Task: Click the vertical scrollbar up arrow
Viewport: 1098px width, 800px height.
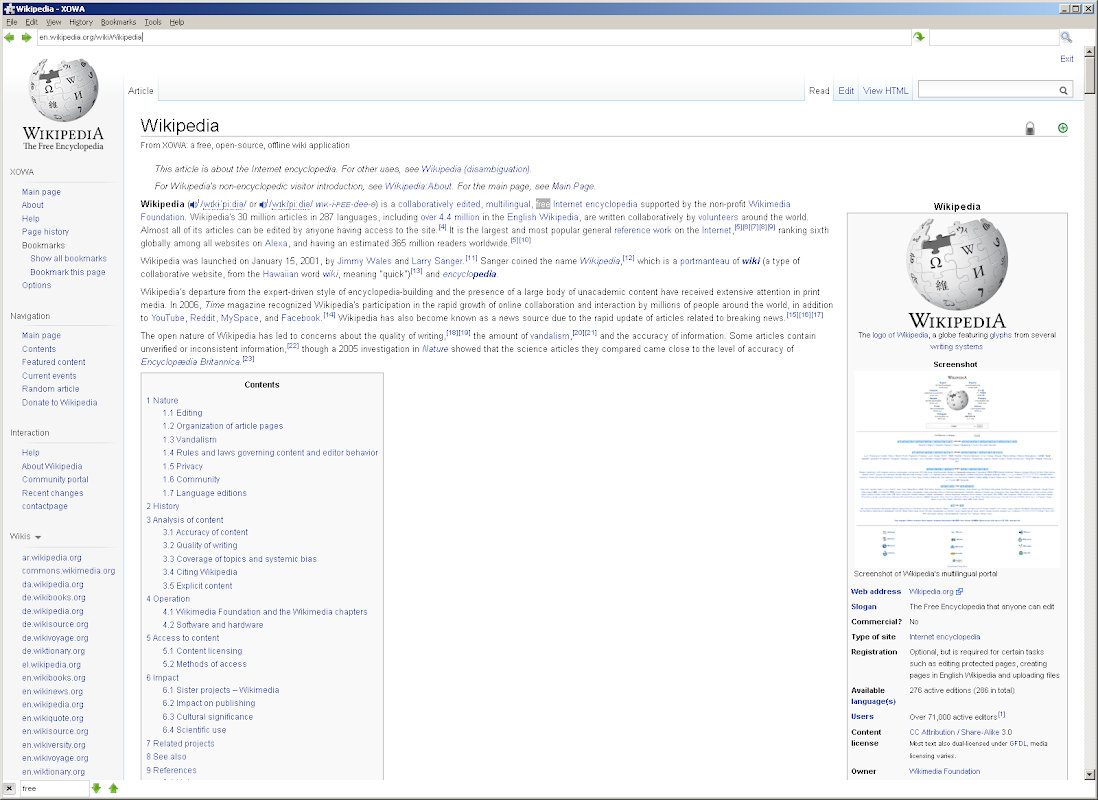Action: click(1090, 51)
